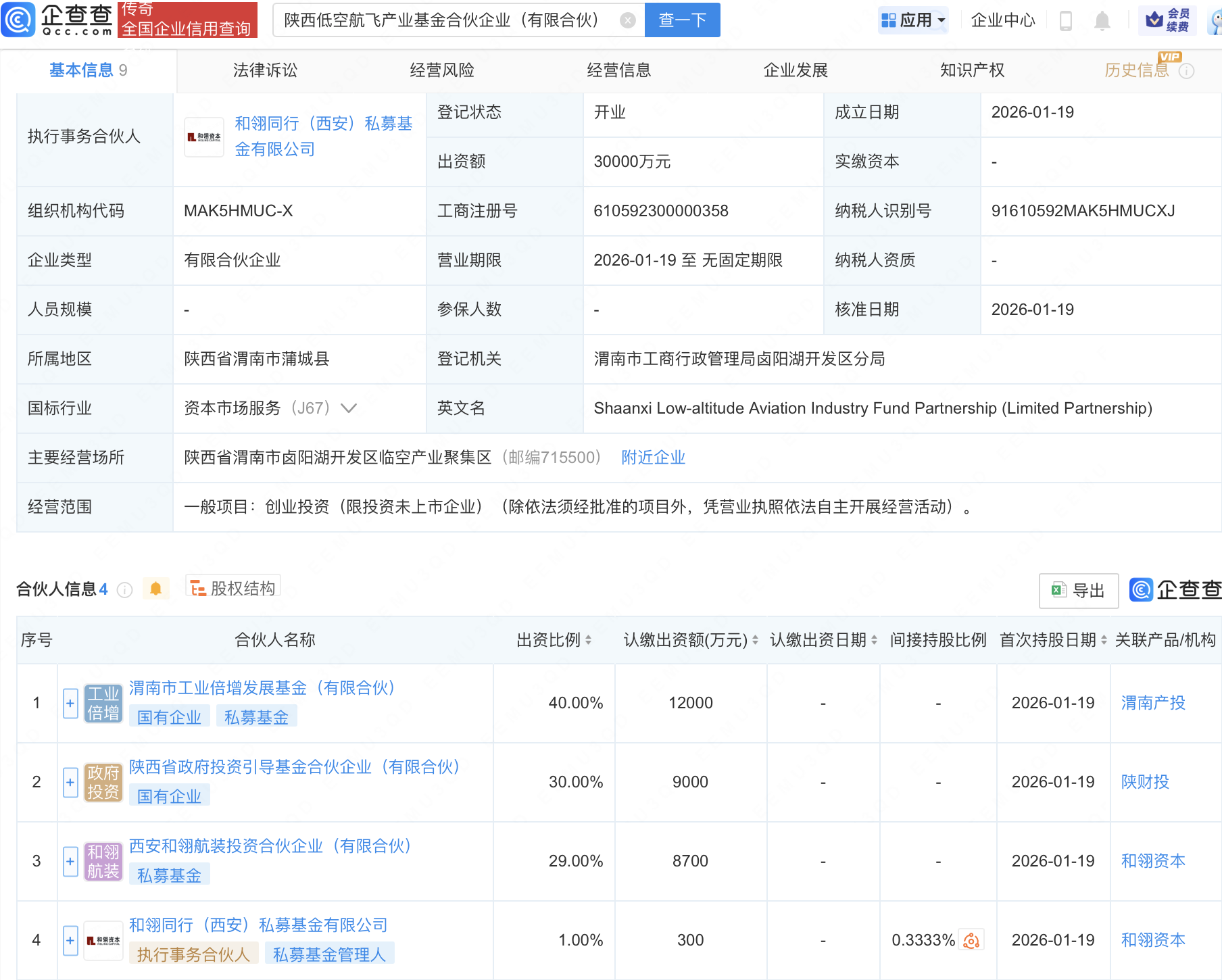
Task: Click into the company search input field
Action: (x=446, y=20)
